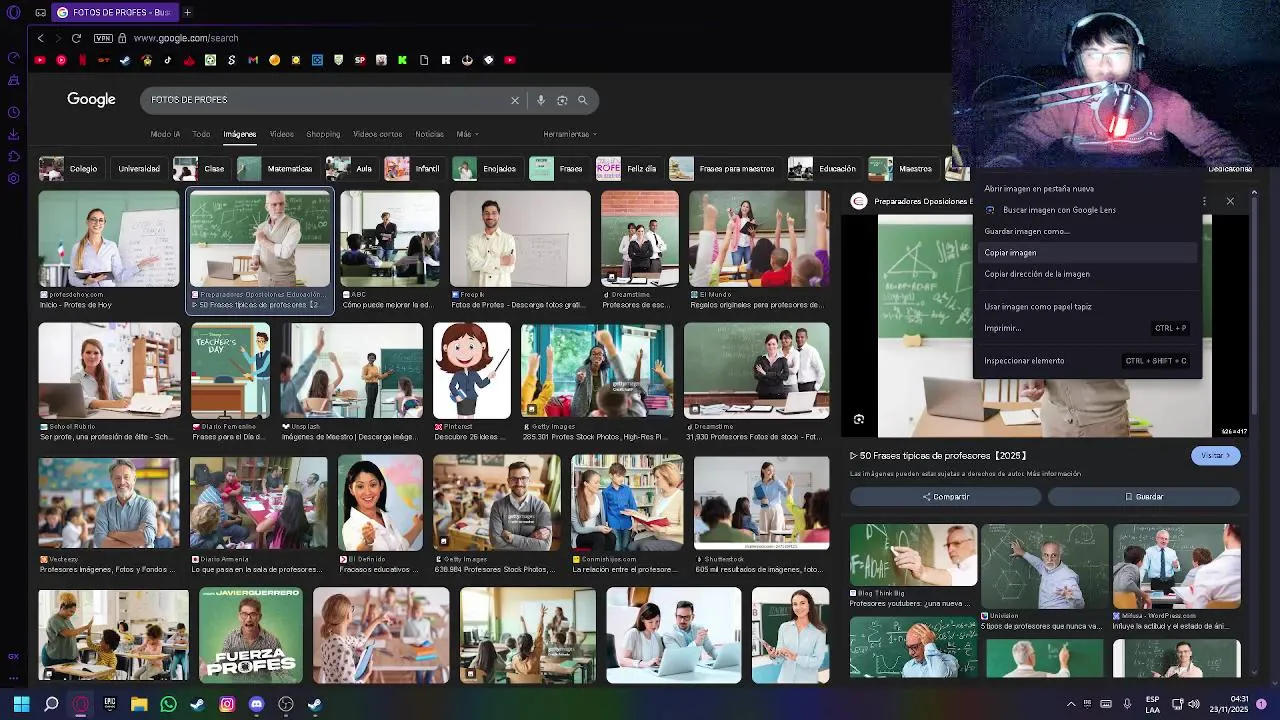This screenshot has height=720, width=1280.
Task: Choose Copiar imagen in context menu
Action: click(1087, 253)
